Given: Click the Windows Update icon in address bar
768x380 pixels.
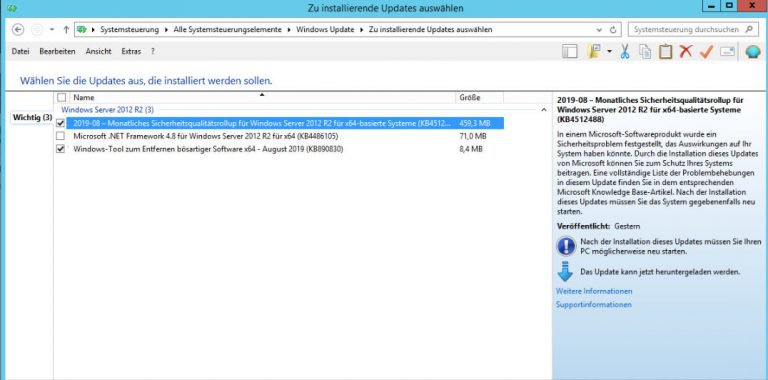Looking at the screenshot, I should point(82,29).
